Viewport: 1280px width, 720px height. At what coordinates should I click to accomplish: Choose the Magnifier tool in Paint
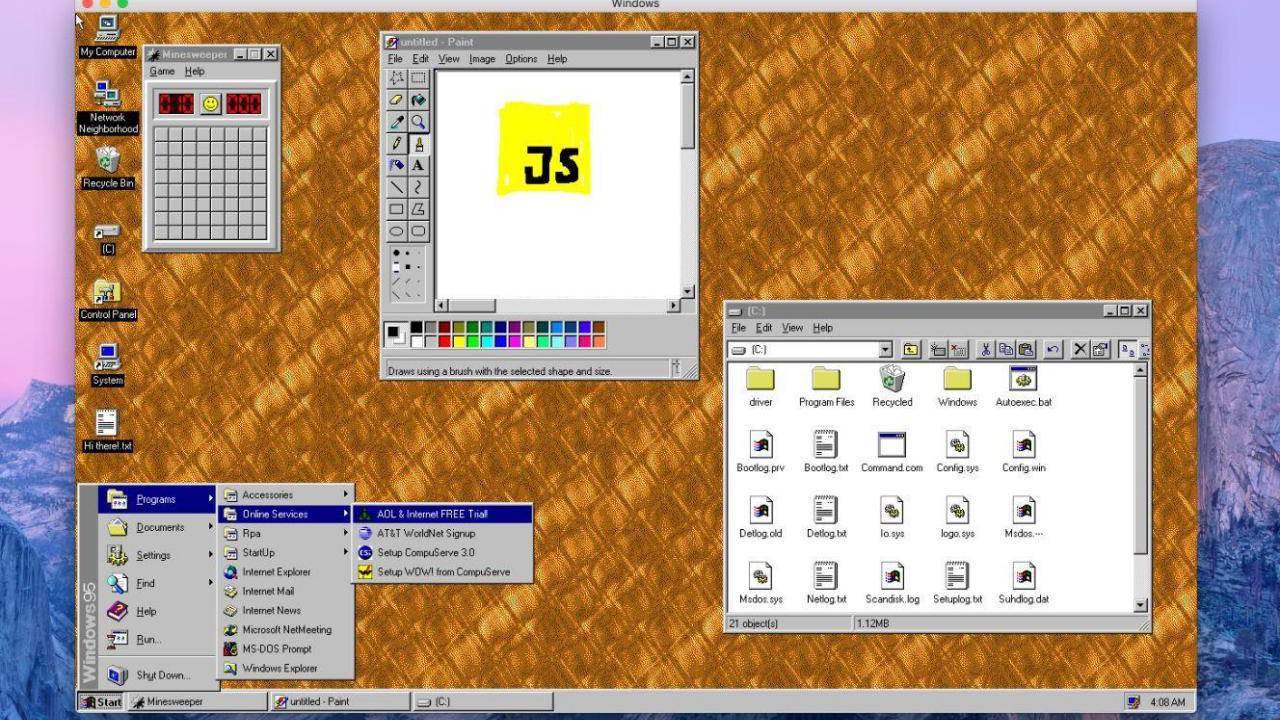point(417,121)
